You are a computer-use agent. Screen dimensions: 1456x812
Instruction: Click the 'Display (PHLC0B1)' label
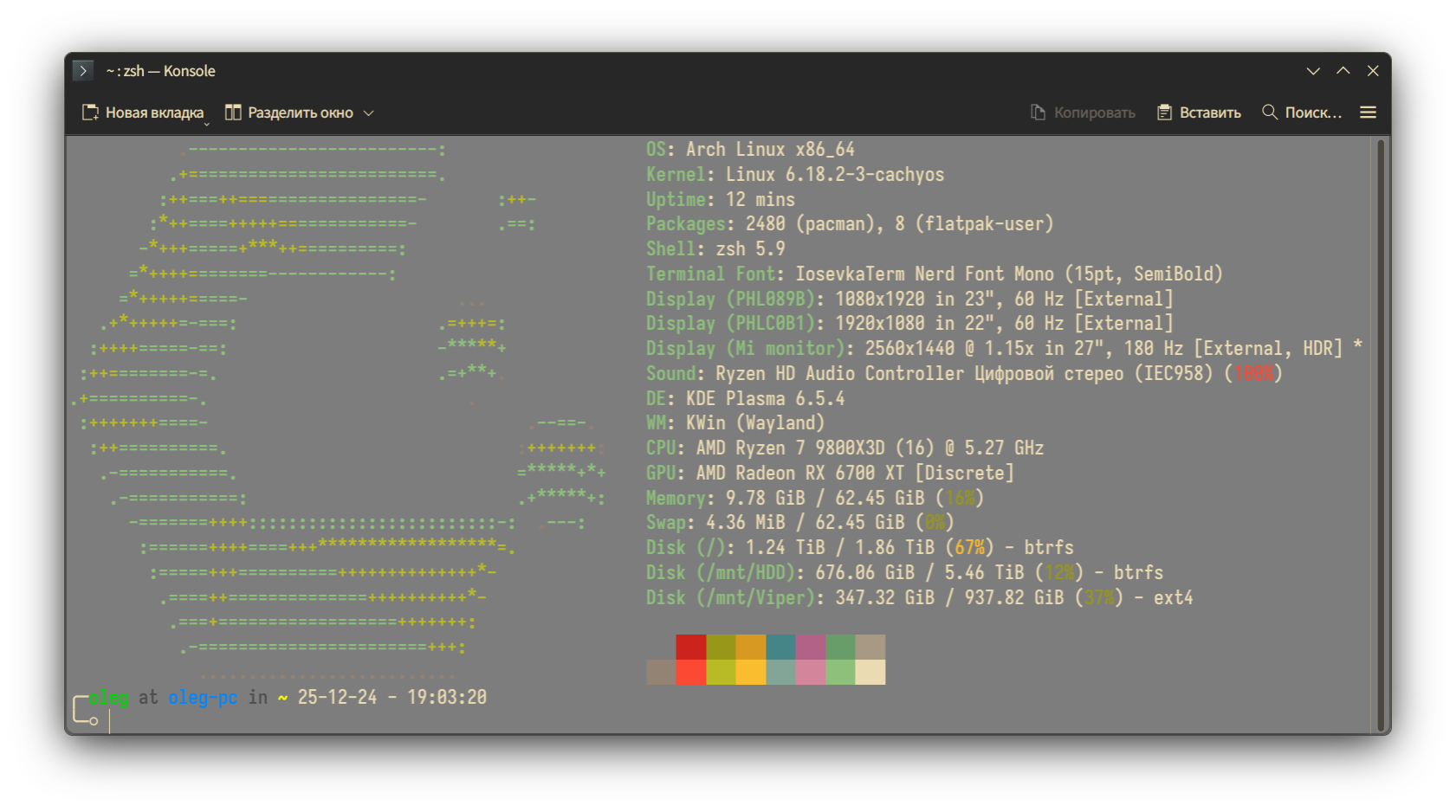(x=730, y=324)
